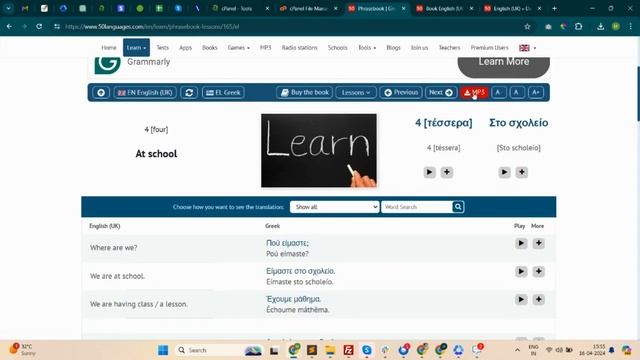Image resolution: width=640 pixels, height=360 pixels.
Task: Open FileZilla from the taskbar
Action: pyautogui.click(x=348, y=350)
